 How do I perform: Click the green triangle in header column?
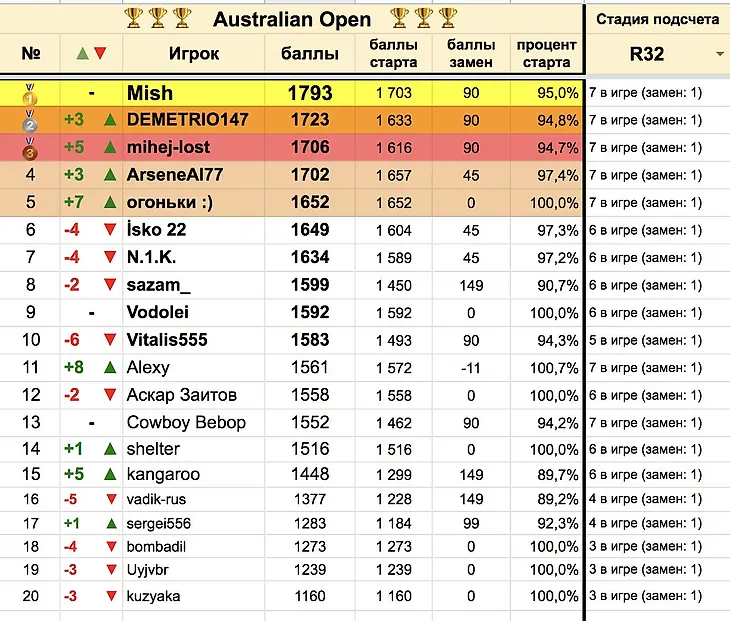82,54
